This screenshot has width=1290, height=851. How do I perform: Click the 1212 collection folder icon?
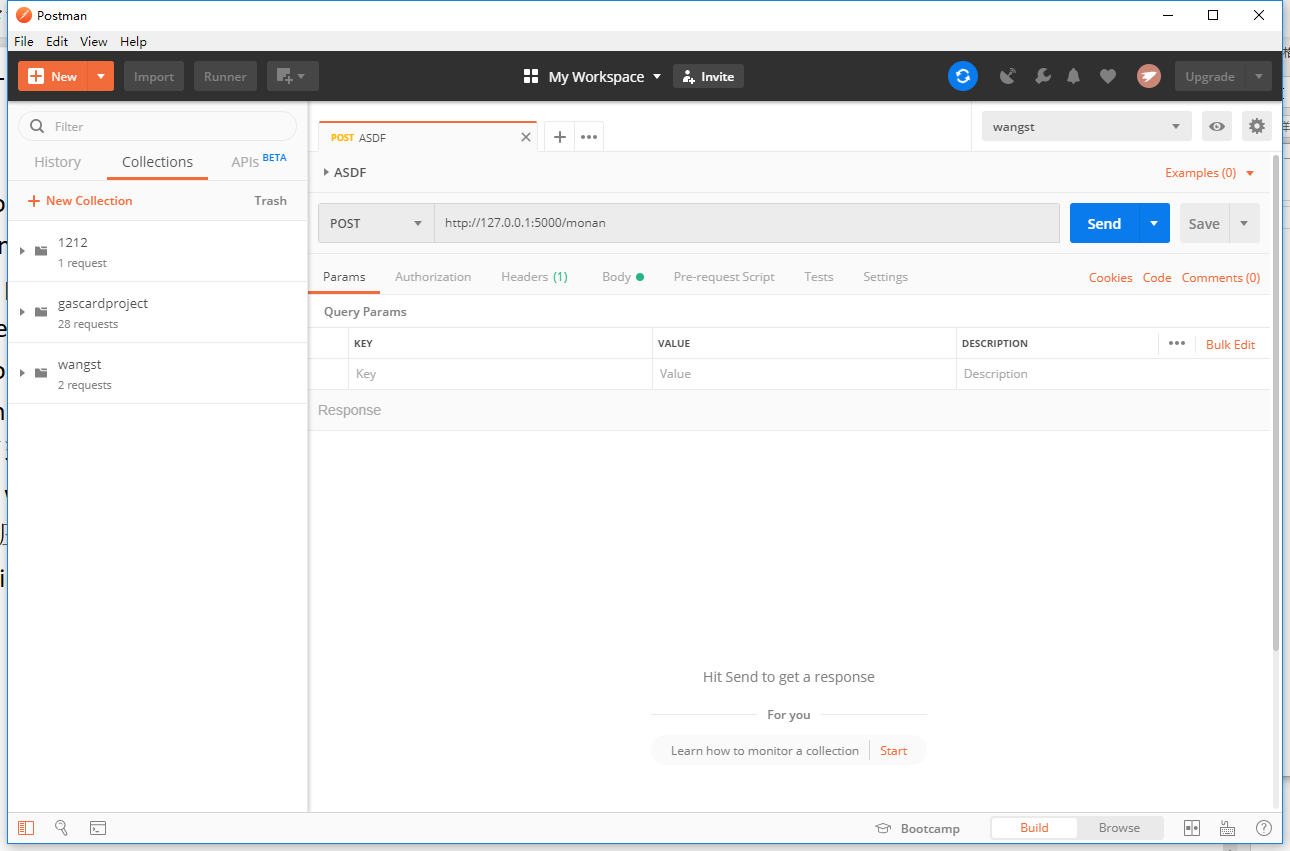click(41, 251)
